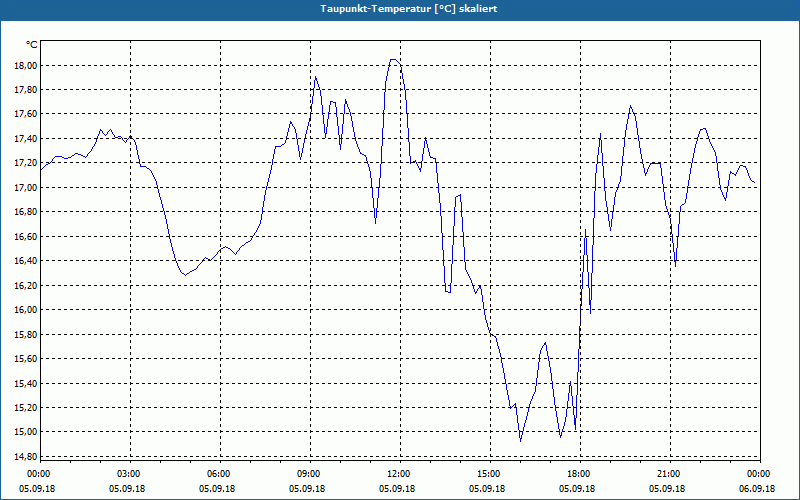
Task: Pick the 17,40 y-axis label
Action: [26, 139]
